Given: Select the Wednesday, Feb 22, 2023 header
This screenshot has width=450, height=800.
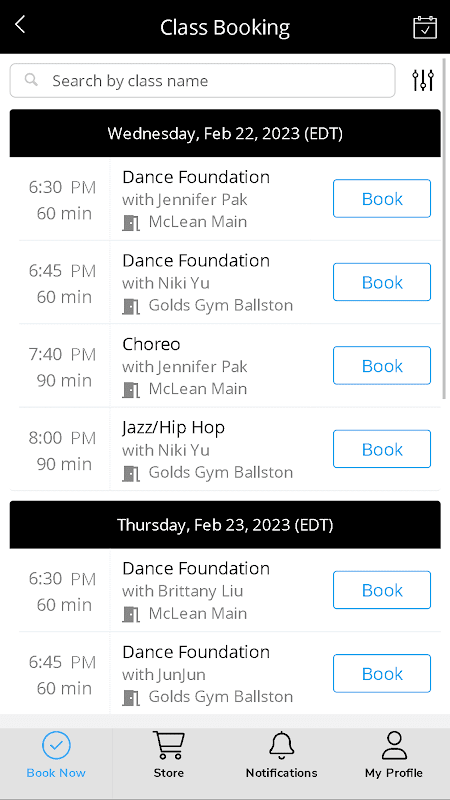Looking at the screenshot, I should click(225, 133).
